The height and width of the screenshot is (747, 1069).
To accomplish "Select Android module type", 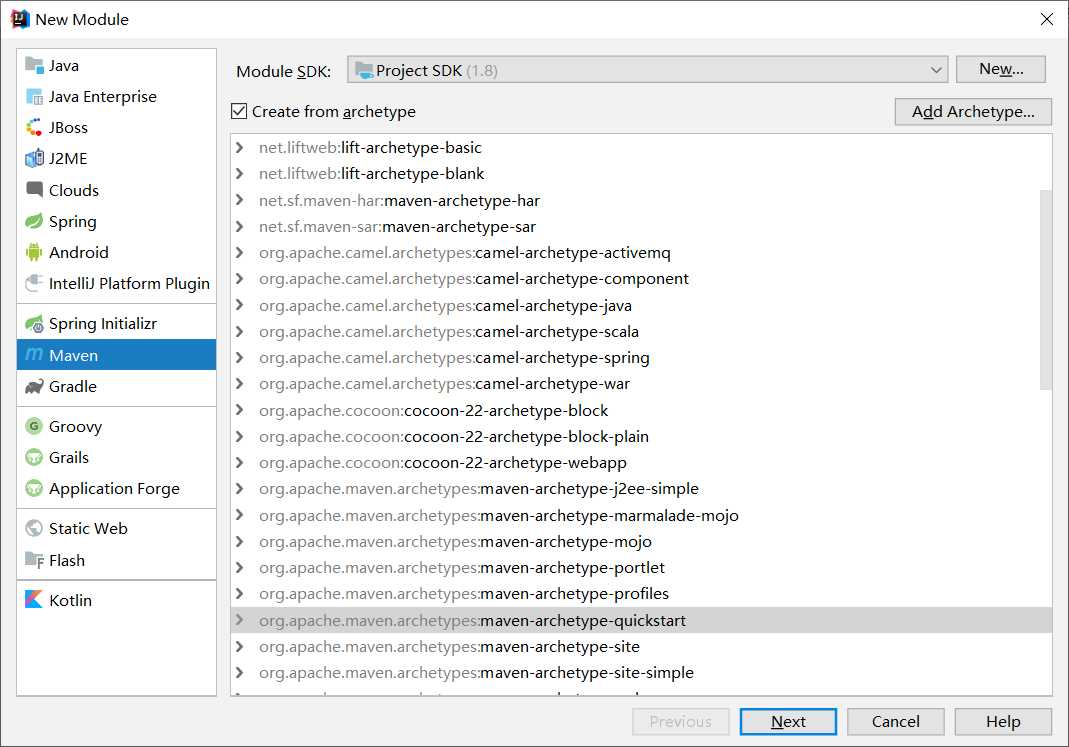I will (116, 252).
